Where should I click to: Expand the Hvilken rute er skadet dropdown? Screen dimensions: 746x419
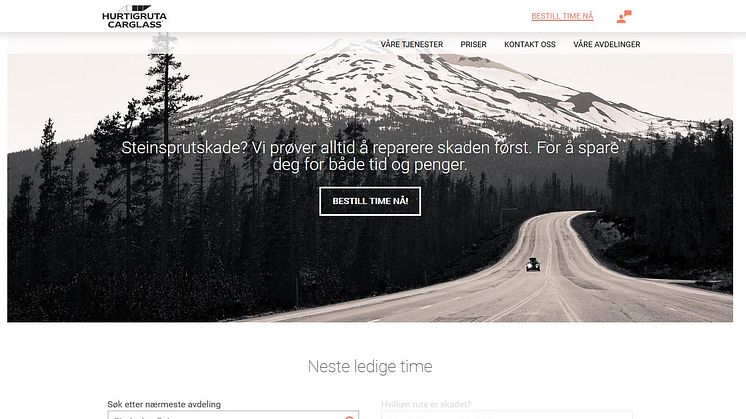(x=507, y=416)
